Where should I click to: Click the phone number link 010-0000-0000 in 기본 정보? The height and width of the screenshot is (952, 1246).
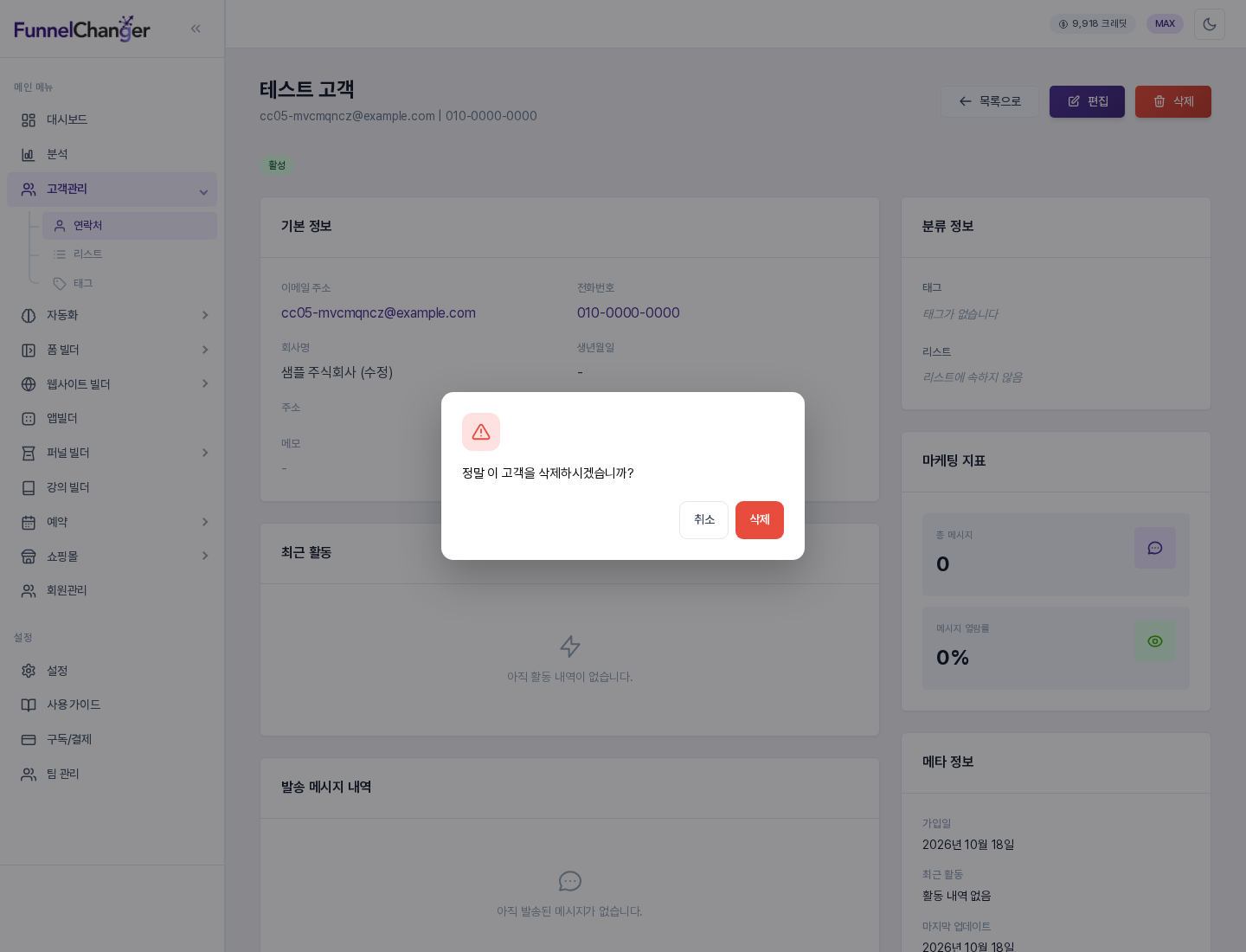[628, 313]
